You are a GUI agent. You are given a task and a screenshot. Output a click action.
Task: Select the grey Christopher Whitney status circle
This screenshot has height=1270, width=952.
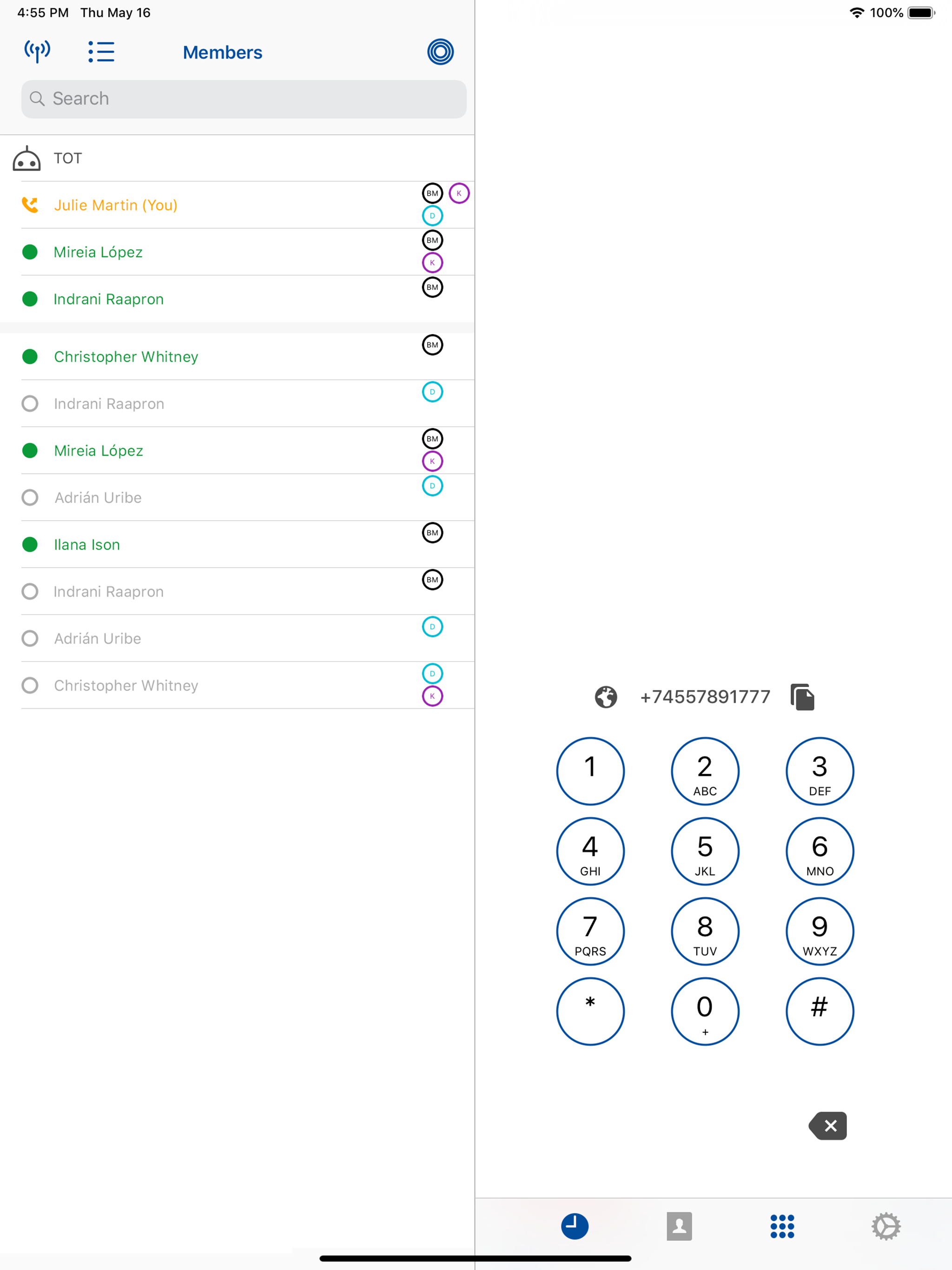(30, 686)
